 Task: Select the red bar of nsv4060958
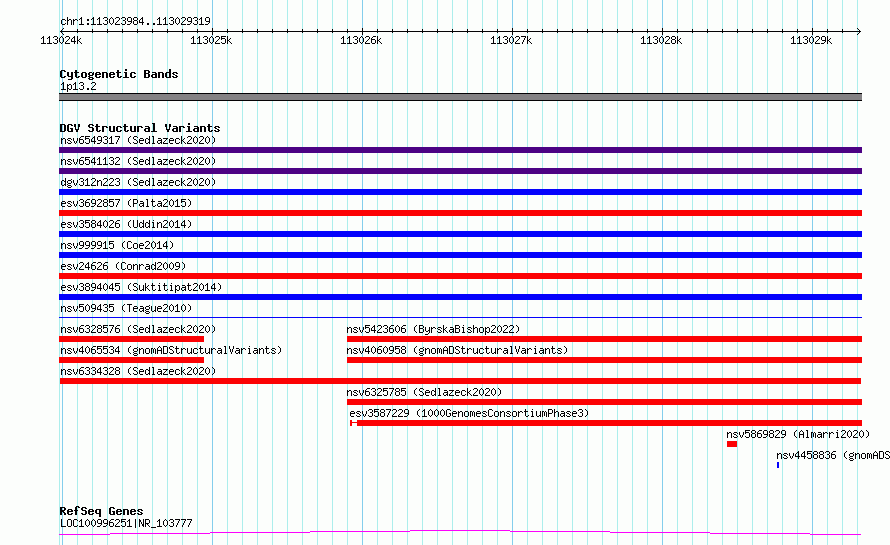tap(604, 360)
